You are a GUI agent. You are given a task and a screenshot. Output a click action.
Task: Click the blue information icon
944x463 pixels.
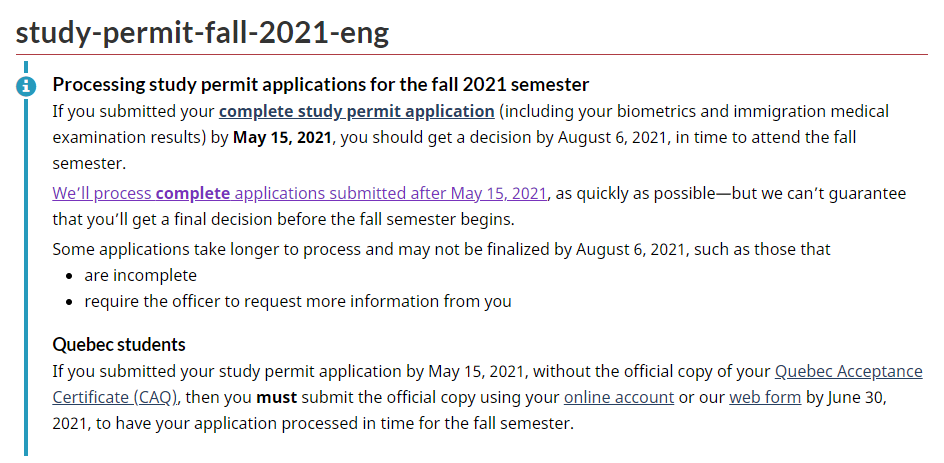[26, 86]
